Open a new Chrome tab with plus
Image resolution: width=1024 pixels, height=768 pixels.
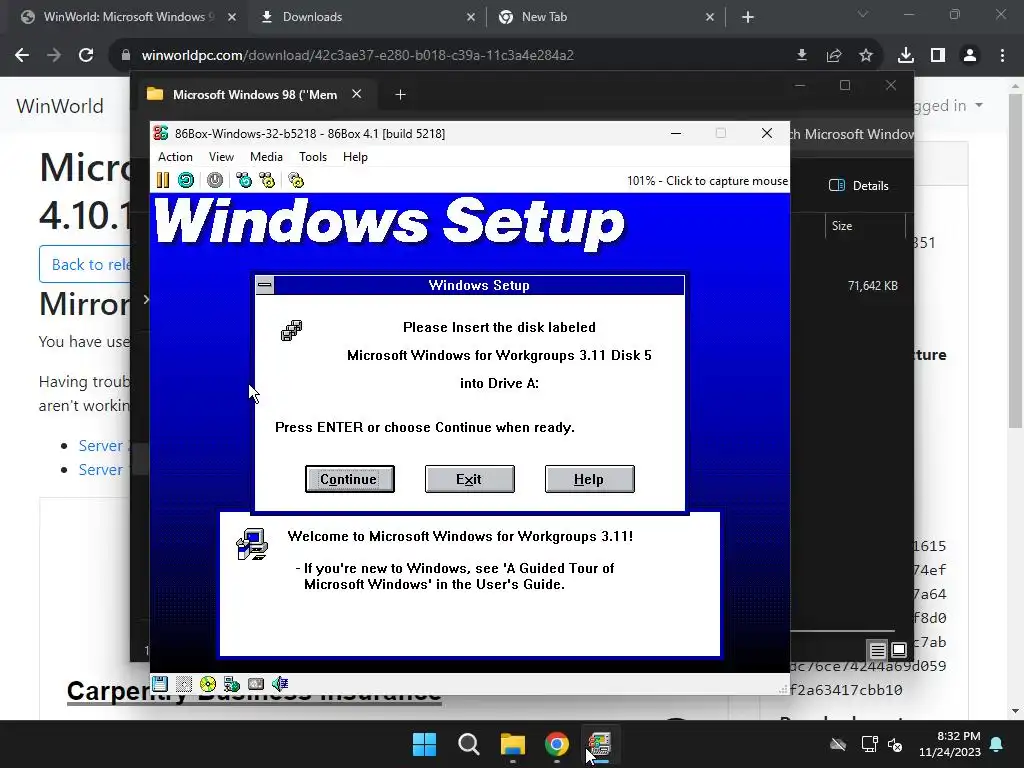click(x=748, y=17)
